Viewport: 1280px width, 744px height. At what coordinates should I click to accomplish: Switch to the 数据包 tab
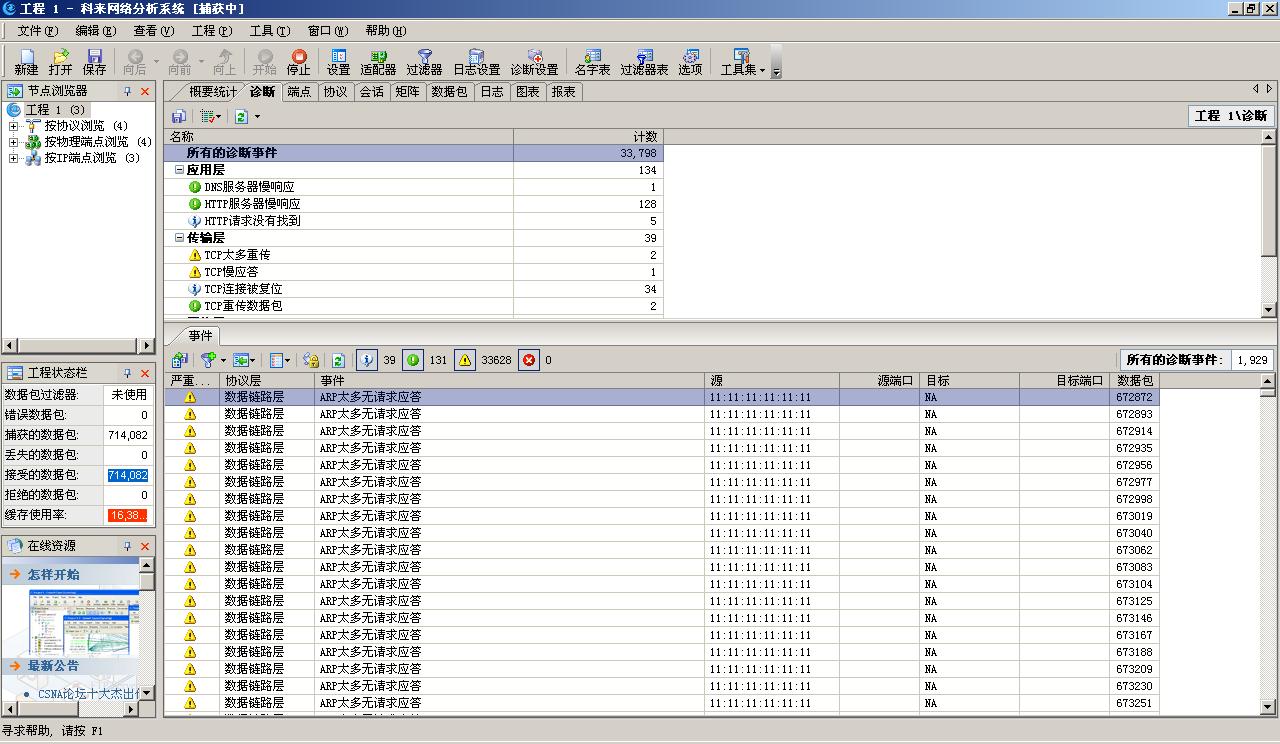(x=449, y=92)
